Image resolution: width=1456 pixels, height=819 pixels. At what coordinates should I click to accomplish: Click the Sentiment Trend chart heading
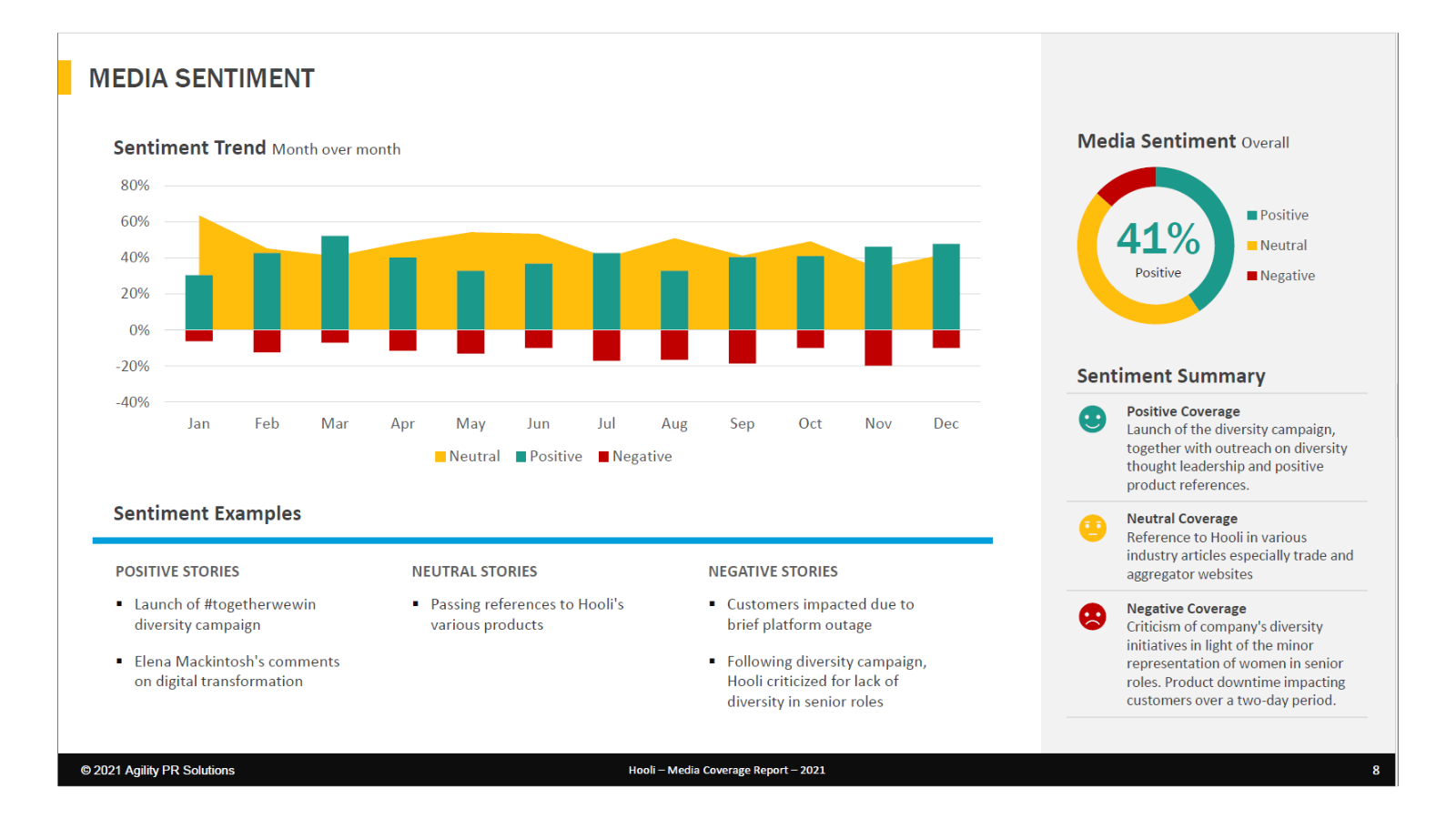pos(257,147)
